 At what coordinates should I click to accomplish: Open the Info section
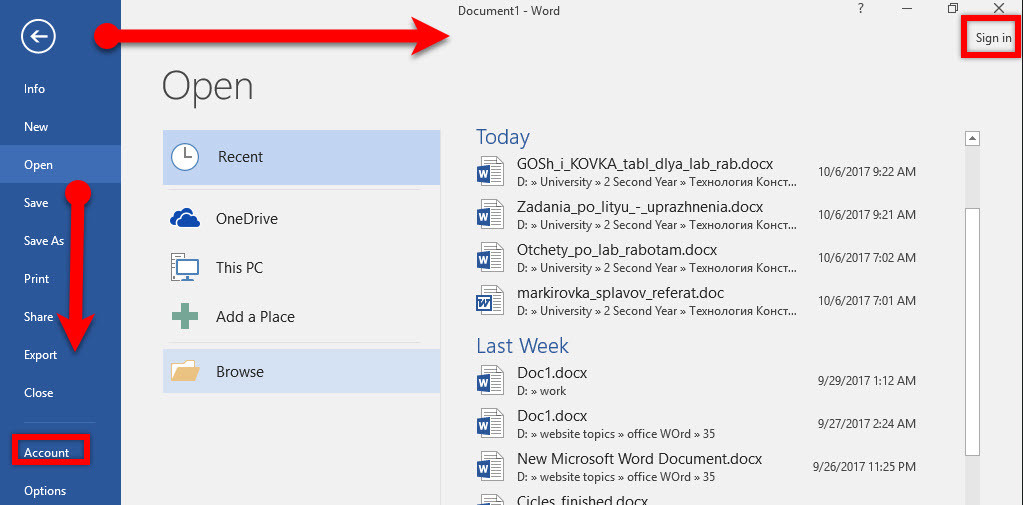pyautogui.click(x=35, y=89)
